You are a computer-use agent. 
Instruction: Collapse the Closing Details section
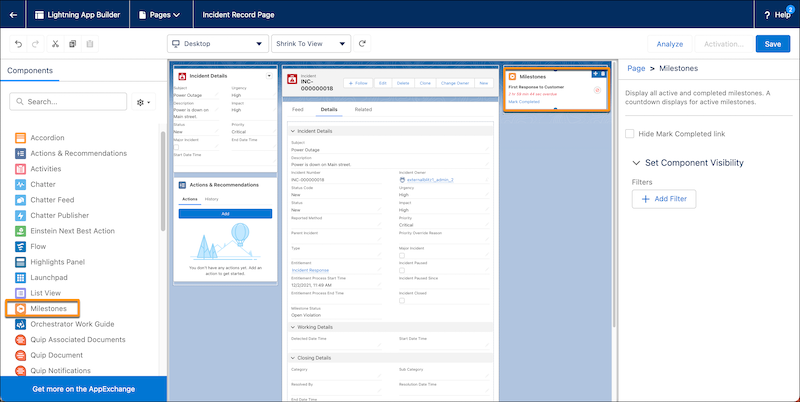(293, 358)
